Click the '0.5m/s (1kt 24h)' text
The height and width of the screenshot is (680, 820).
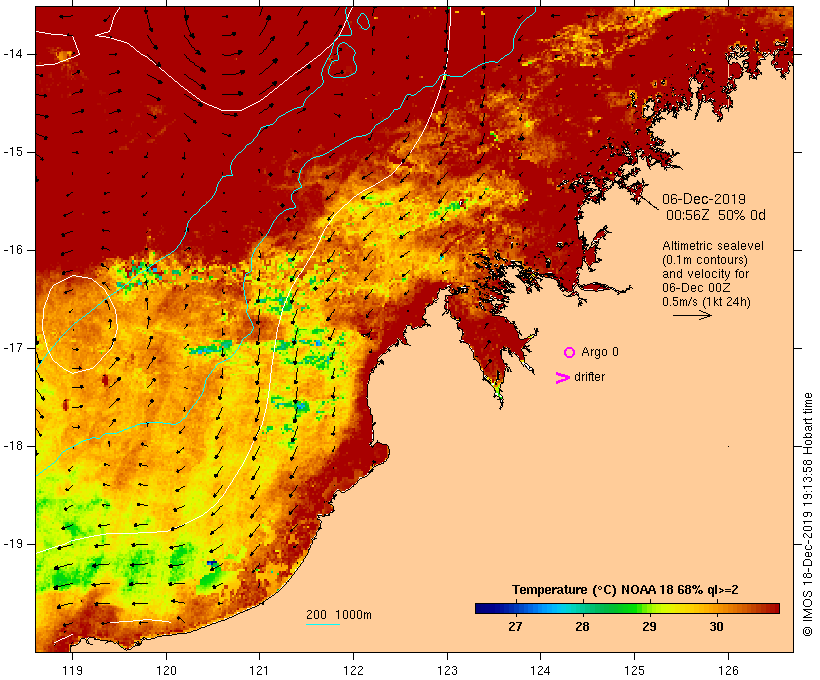click(x=706, y=302)
